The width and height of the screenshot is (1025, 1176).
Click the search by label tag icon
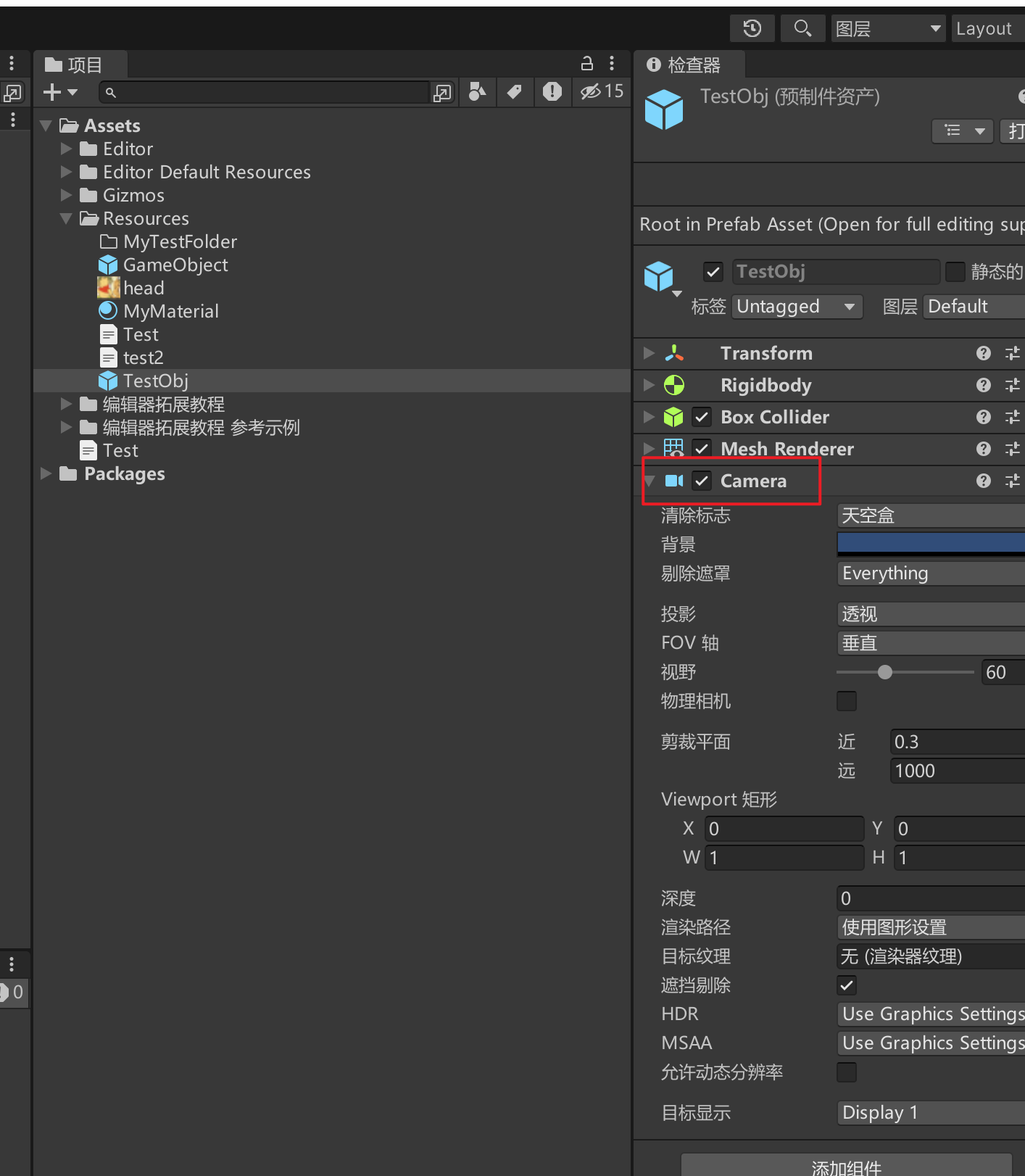515,91
